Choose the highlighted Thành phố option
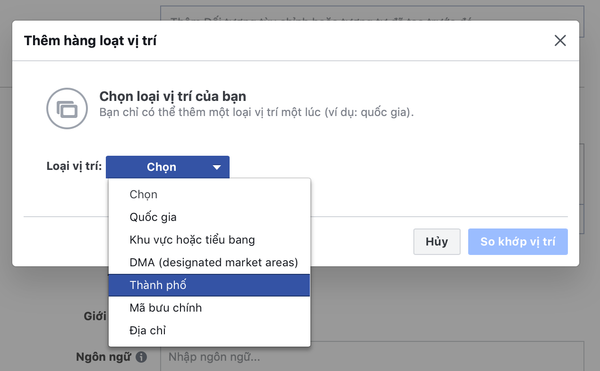Viewport: 600px width, 371px height. point(209,285)
